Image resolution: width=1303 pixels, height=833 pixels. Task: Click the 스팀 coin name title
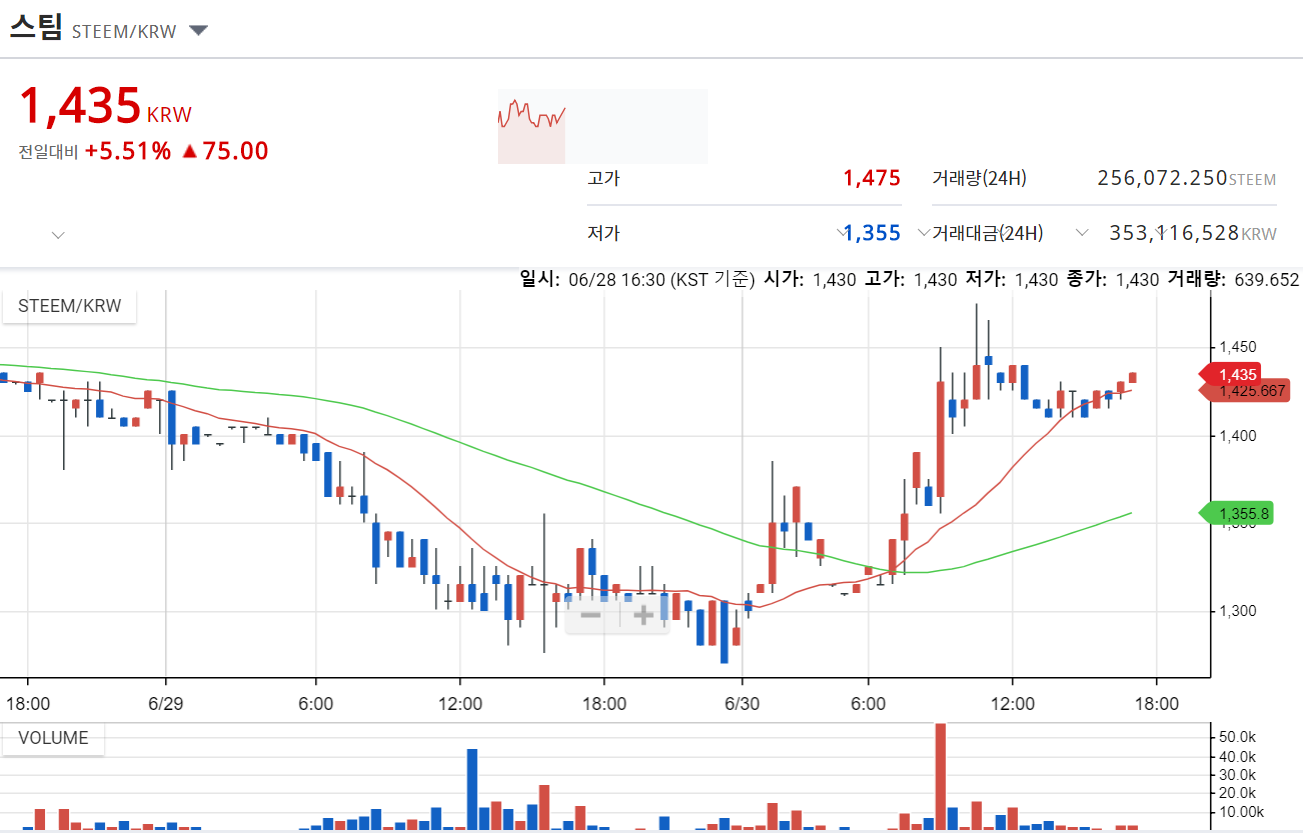tap(35, 27)
